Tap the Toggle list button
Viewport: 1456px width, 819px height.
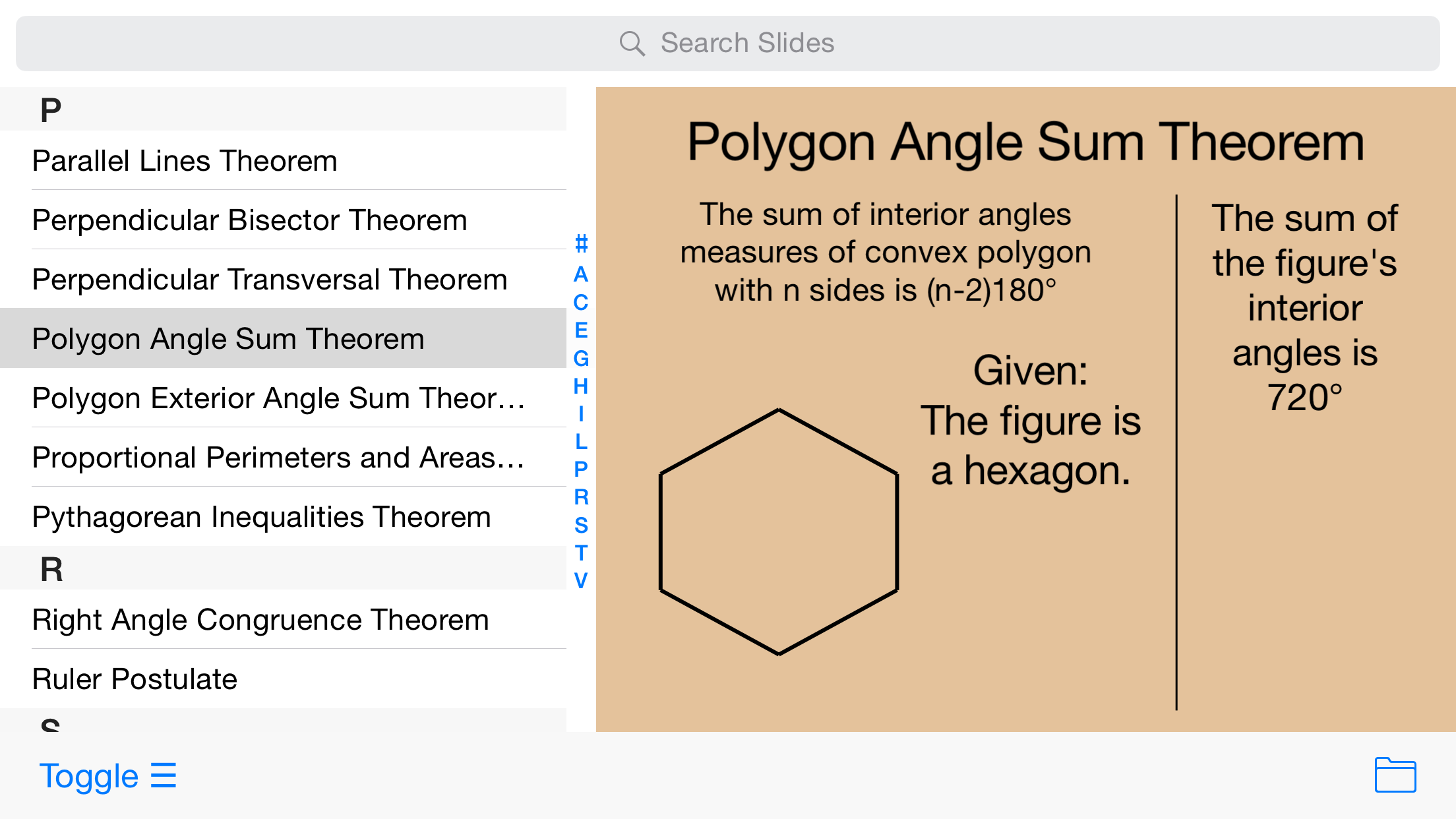[x=107, y=775]
